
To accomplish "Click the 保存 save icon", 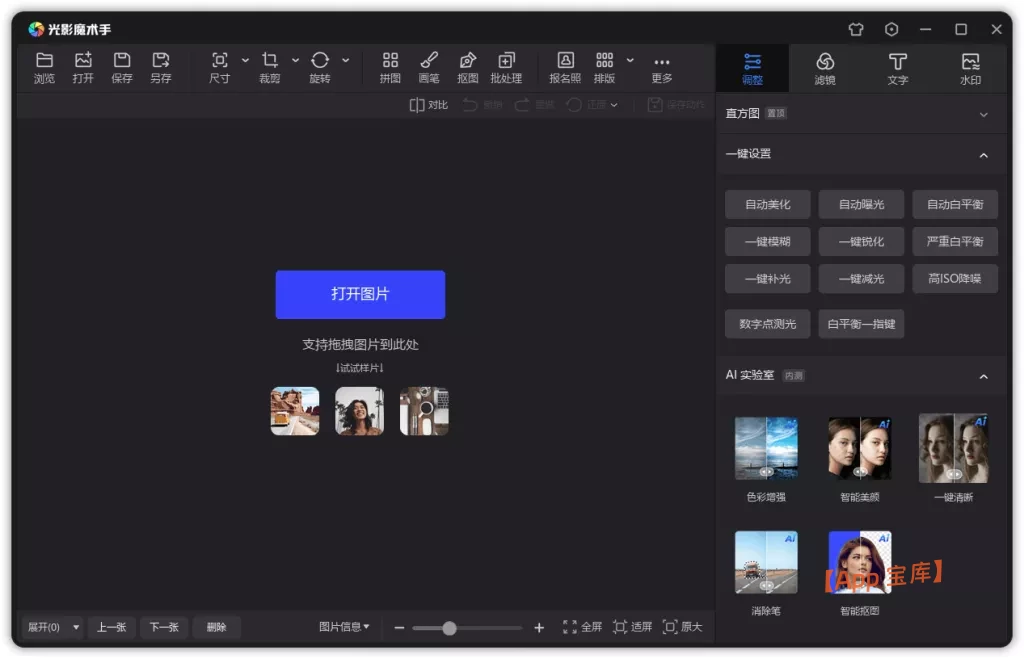I will pos(121,67).
